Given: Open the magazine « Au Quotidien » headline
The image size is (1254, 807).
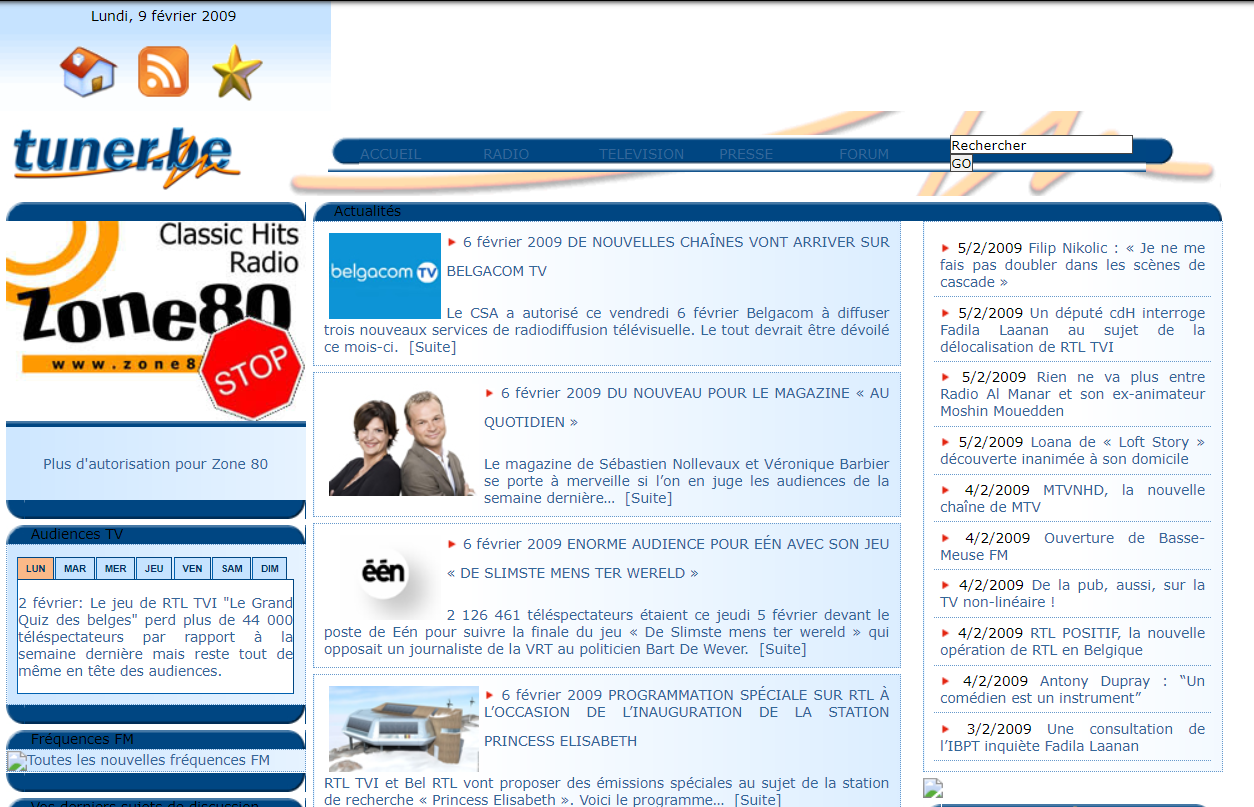Looking at the screenshot, I should pyautogui.click(x=687, y=407).
